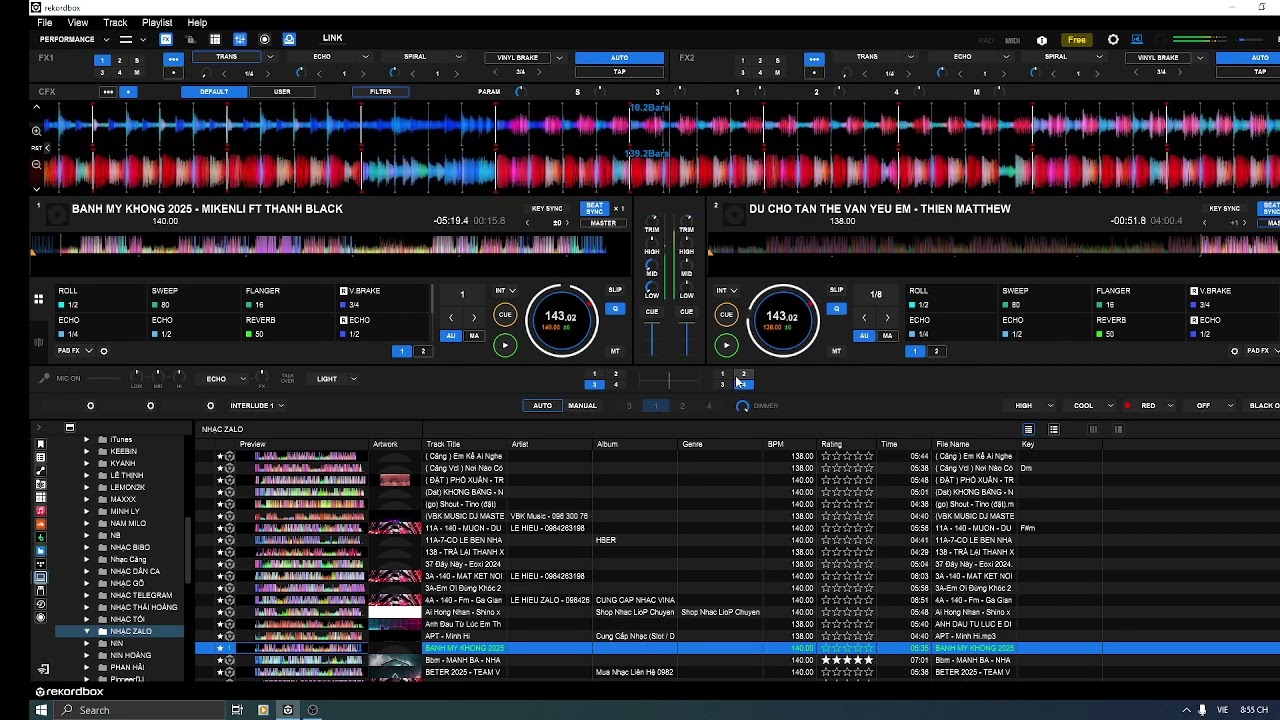Open the Explorer computer icon in the sidebar
Screen dimensions: 1280x720
click(41, 577)
